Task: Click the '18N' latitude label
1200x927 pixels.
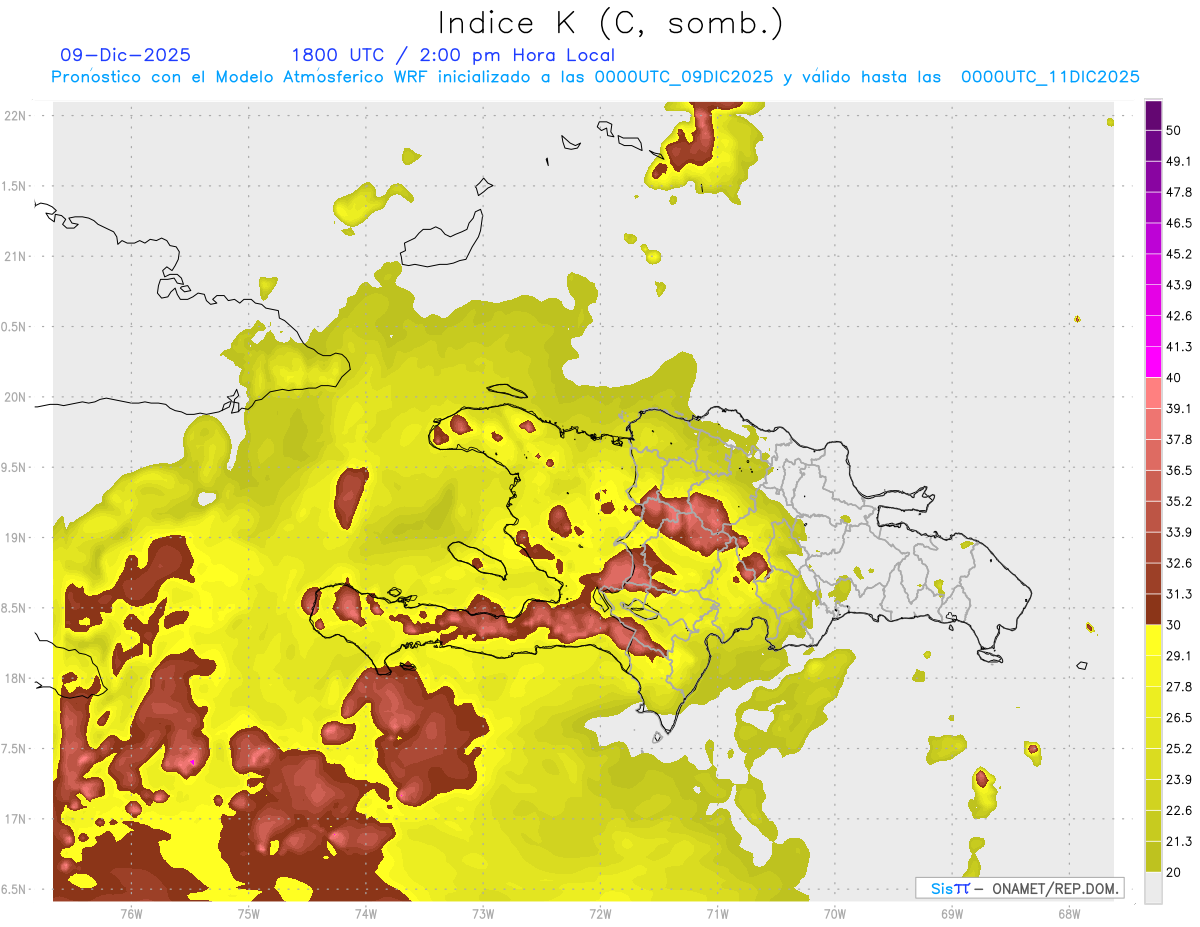Action: click(15, 678)
